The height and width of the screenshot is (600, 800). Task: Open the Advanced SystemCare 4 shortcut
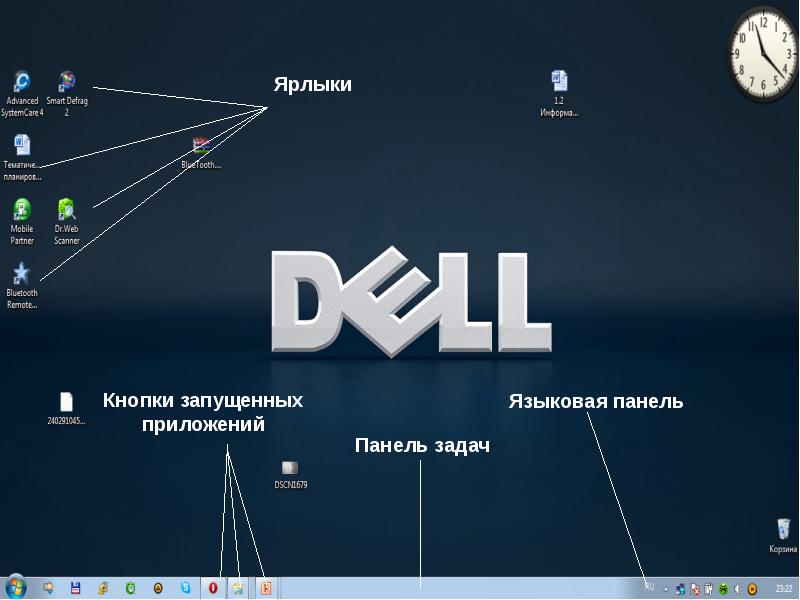pyautogui.click(x=22, y=83)
